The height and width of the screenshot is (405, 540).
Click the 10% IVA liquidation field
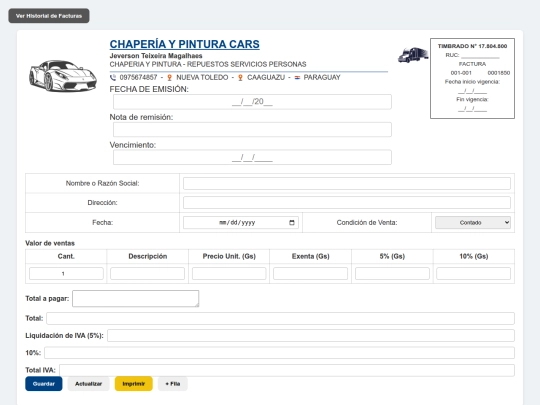tap(279, 353)
